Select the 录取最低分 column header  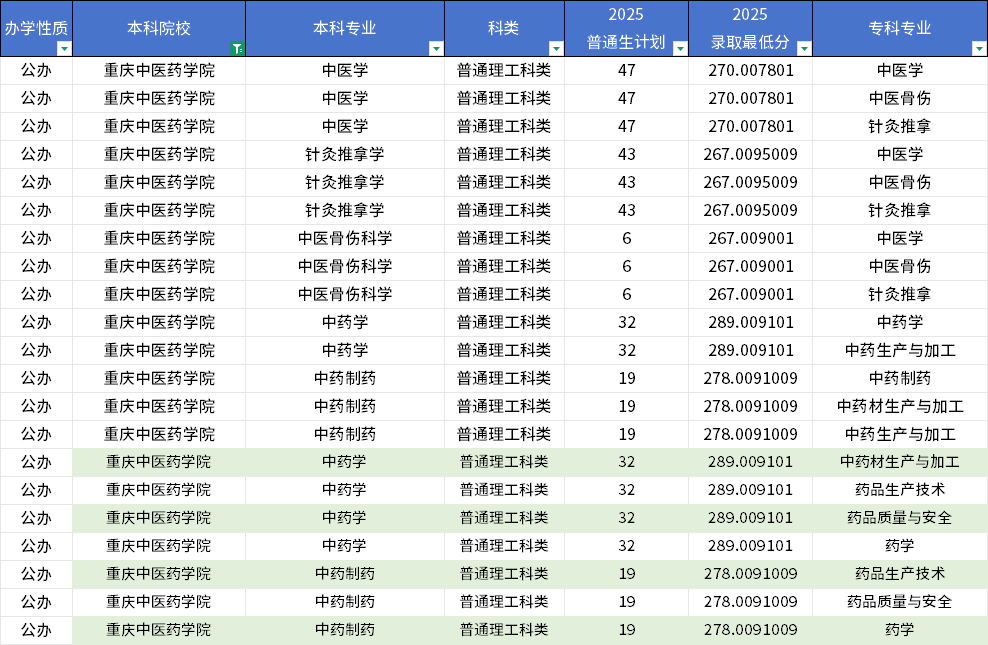pyautogui.click(x=748, y=27)
